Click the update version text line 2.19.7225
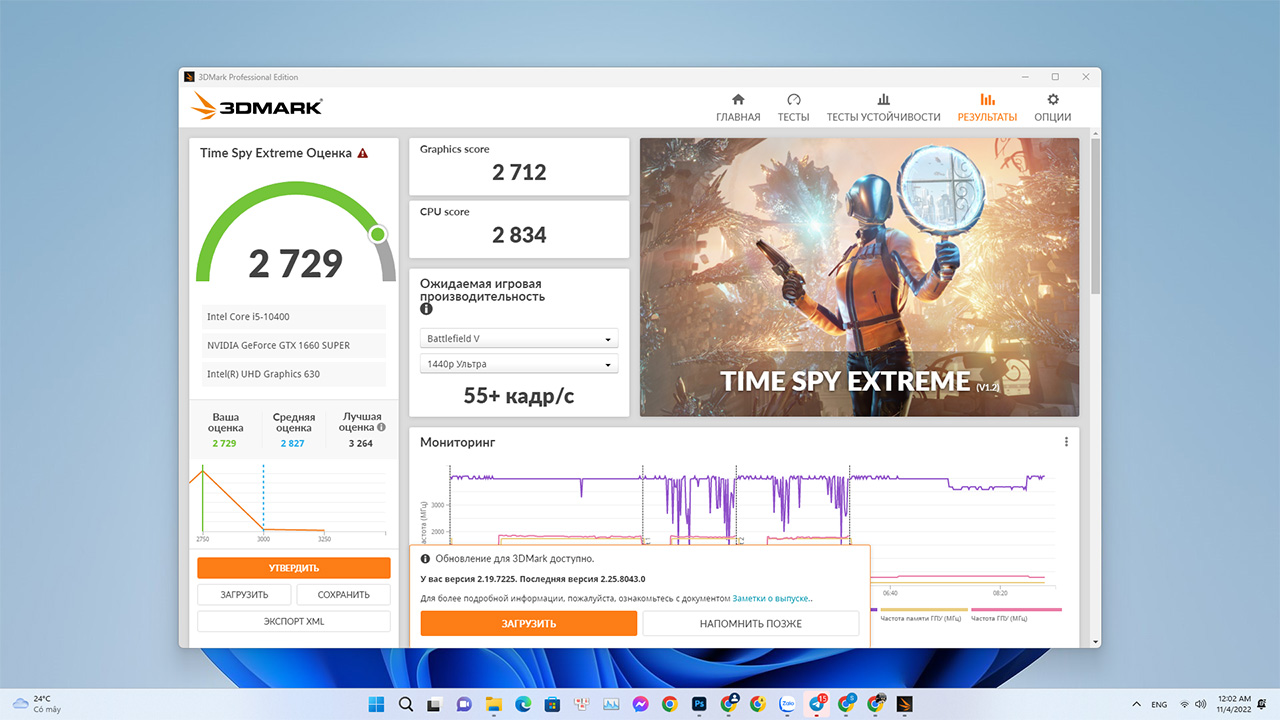Image resolution: width=1280 pixels, height=720 pixels. pyautogui.click(x=533, y=579)
